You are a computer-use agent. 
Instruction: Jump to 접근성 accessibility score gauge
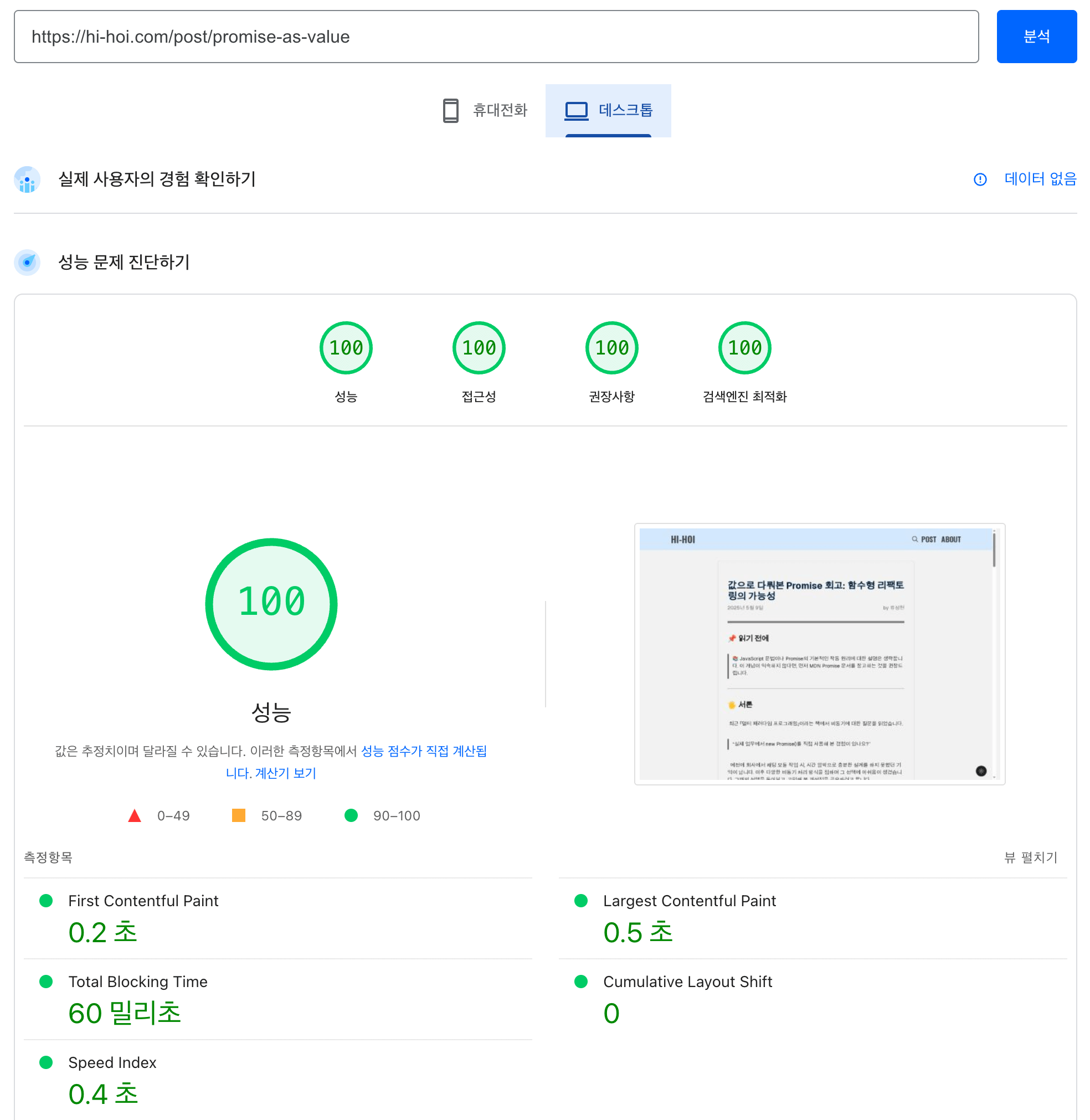479,348
